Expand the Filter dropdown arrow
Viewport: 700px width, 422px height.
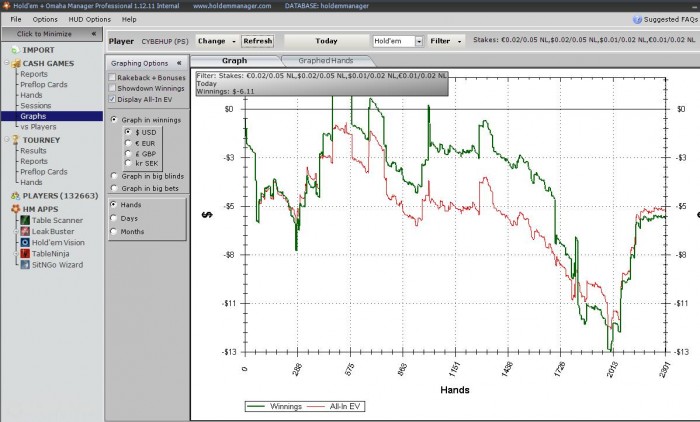pos(459,41)
